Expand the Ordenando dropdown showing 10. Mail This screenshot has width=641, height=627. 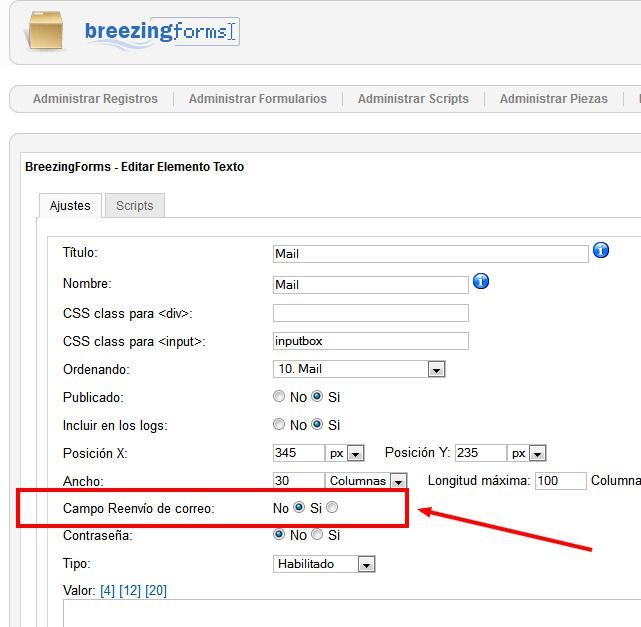pos(359,369)
